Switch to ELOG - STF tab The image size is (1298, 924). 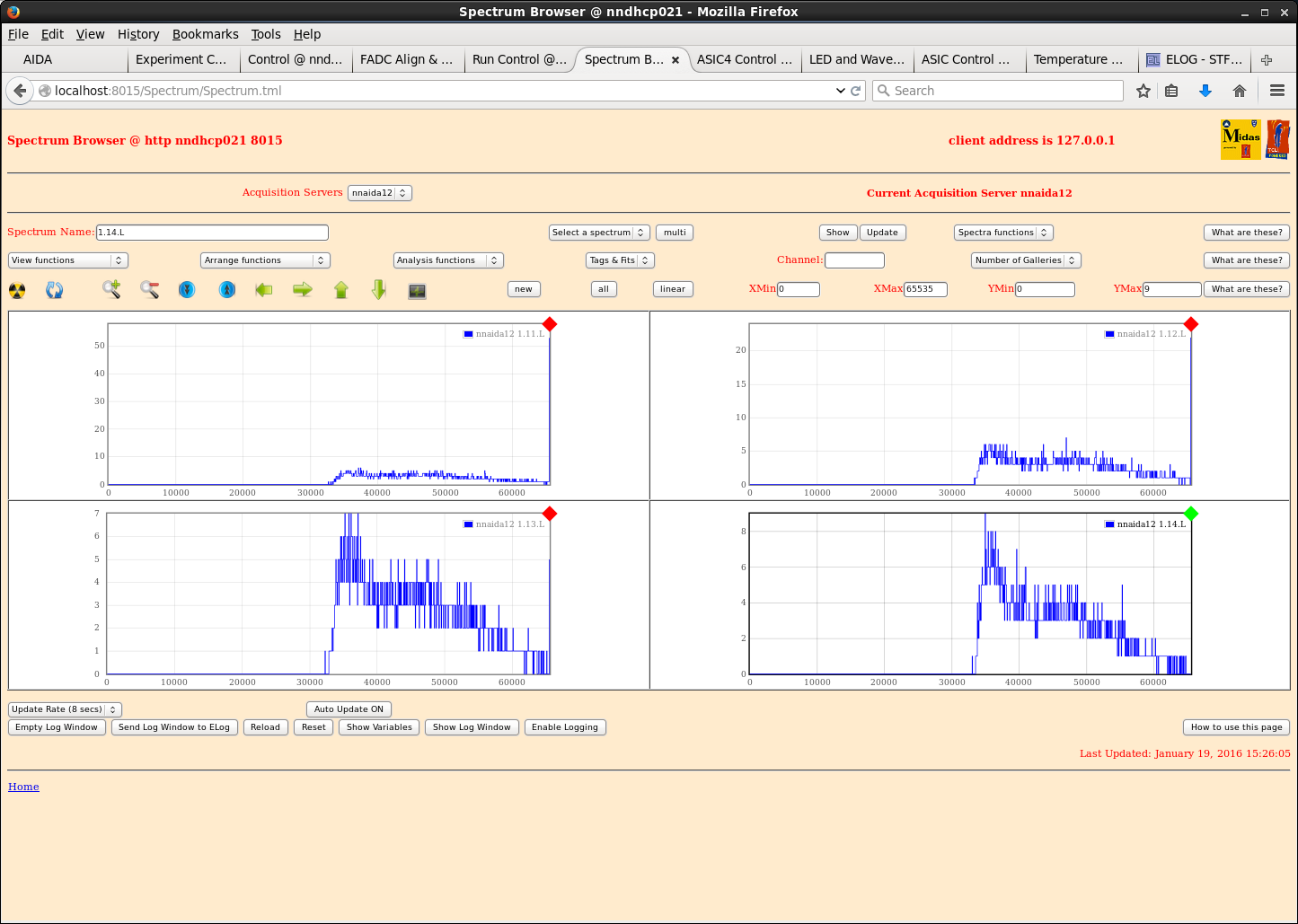pyautogui.click(x=1195, y=60)
